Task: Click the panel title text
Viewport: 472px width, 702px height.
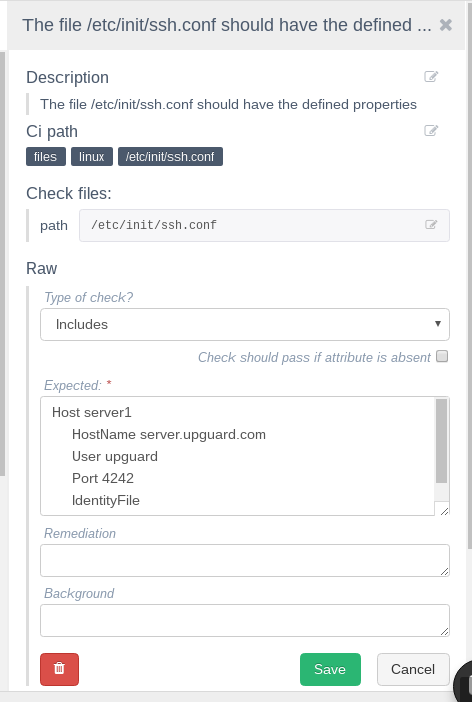Action: point(227,25)
